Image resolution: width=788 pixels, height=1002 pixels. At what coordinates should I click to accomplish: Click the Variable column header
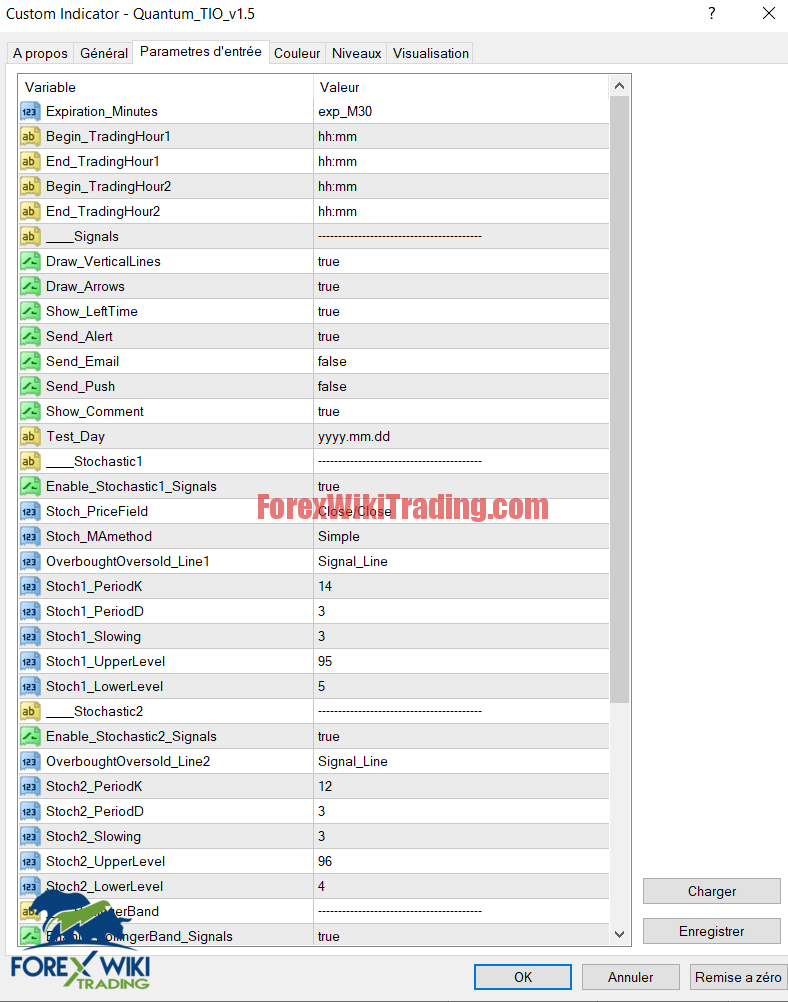click(166, 87)
